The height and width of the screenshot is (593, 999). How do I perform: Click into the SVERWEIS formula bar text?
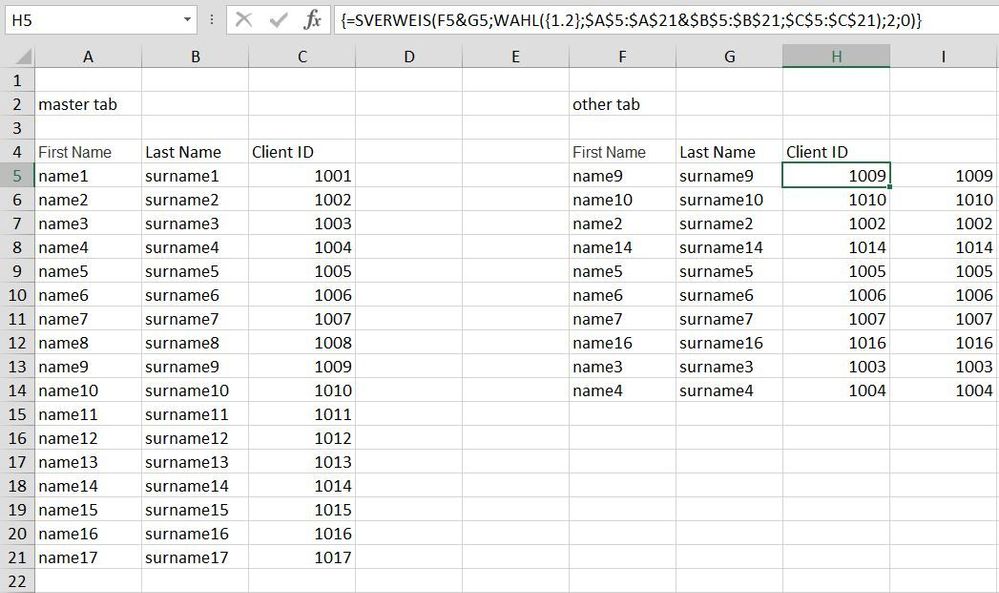coord(631,20)
